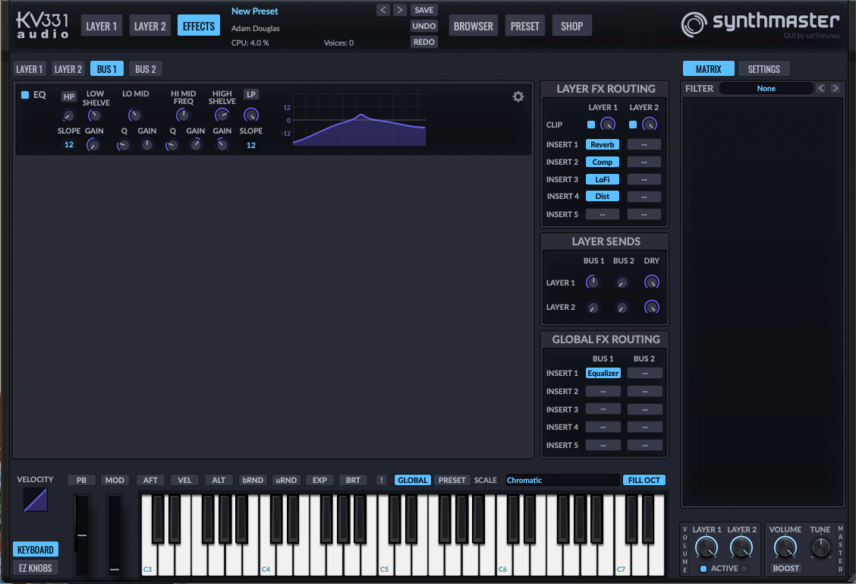Select Bus 2 effects tab
The image size is (856, 584).
click(145, 69)
